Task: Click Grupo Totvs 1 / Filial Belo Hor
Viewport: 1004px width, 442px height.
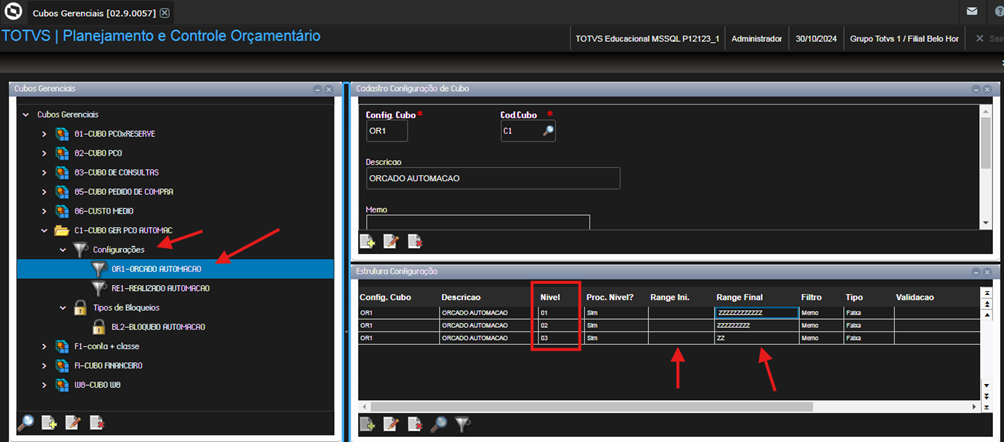Action: point(904,38)
